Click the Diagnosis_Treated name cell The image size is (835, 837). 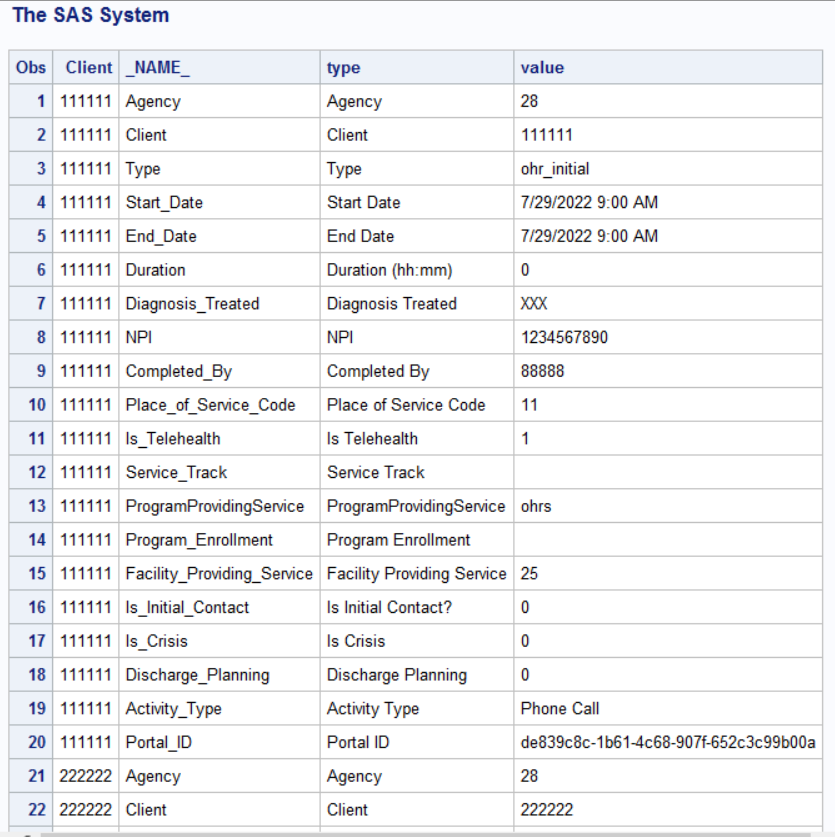(192, 304)
